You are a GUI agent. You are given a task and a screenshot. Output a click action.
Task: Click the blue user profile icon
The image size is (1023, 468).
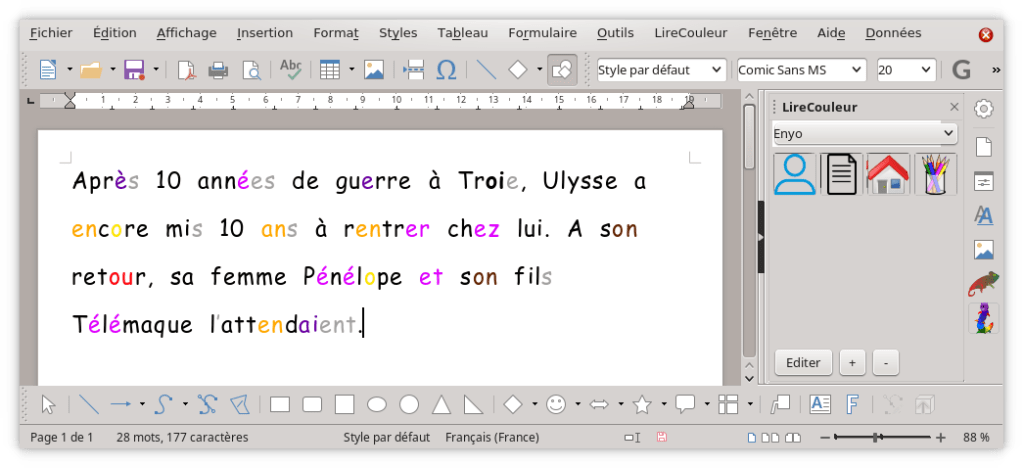pos(795,174)
